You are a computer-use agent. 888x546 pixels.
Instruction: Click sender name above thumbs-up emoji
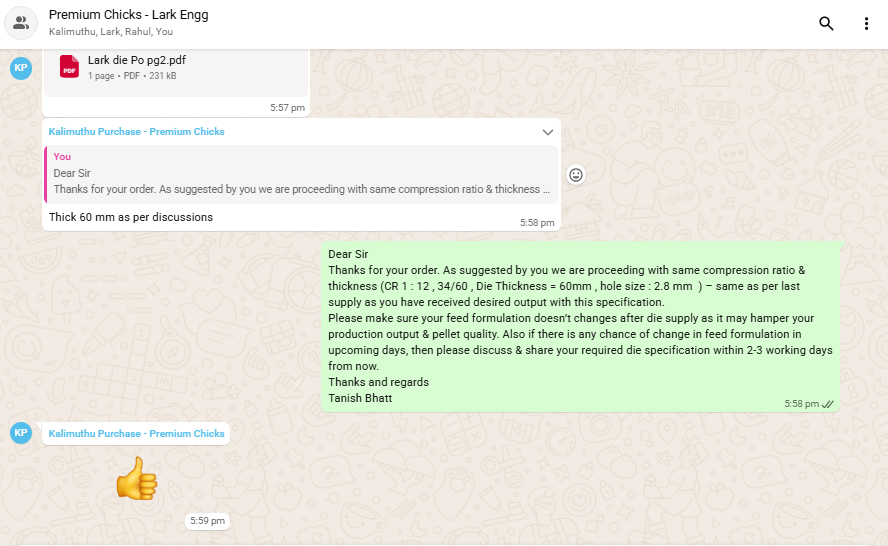[x=136, y=434]
